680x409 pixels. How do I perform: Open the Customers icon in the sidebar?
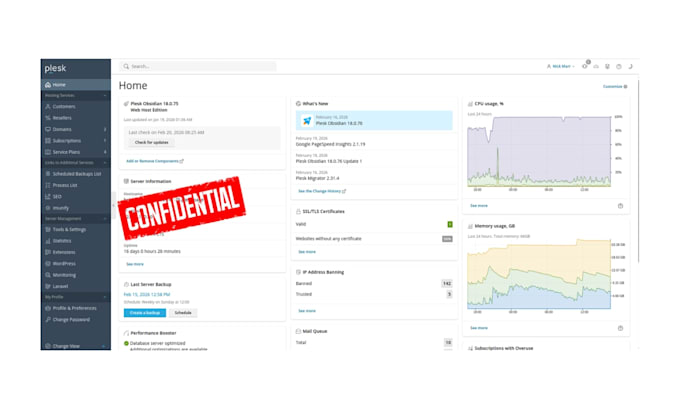click(x=48, y=107)
